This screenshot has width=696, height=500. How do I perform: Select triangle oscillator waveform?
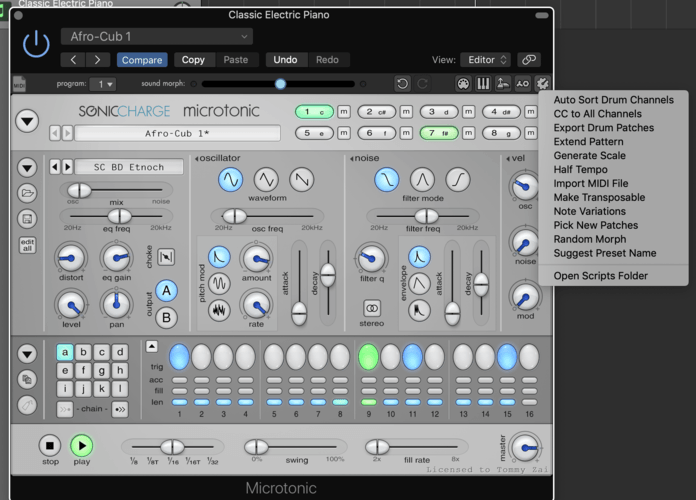pos(266,180)
